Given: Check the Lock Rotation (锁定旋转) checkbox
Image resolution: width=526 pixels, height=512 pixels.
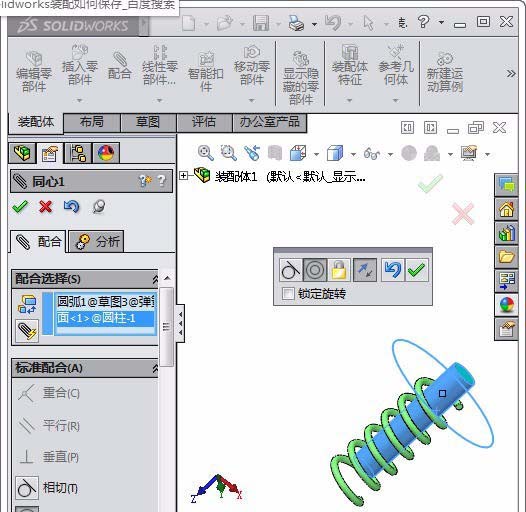Looking at the screenshot, I should tap(288, 294).
